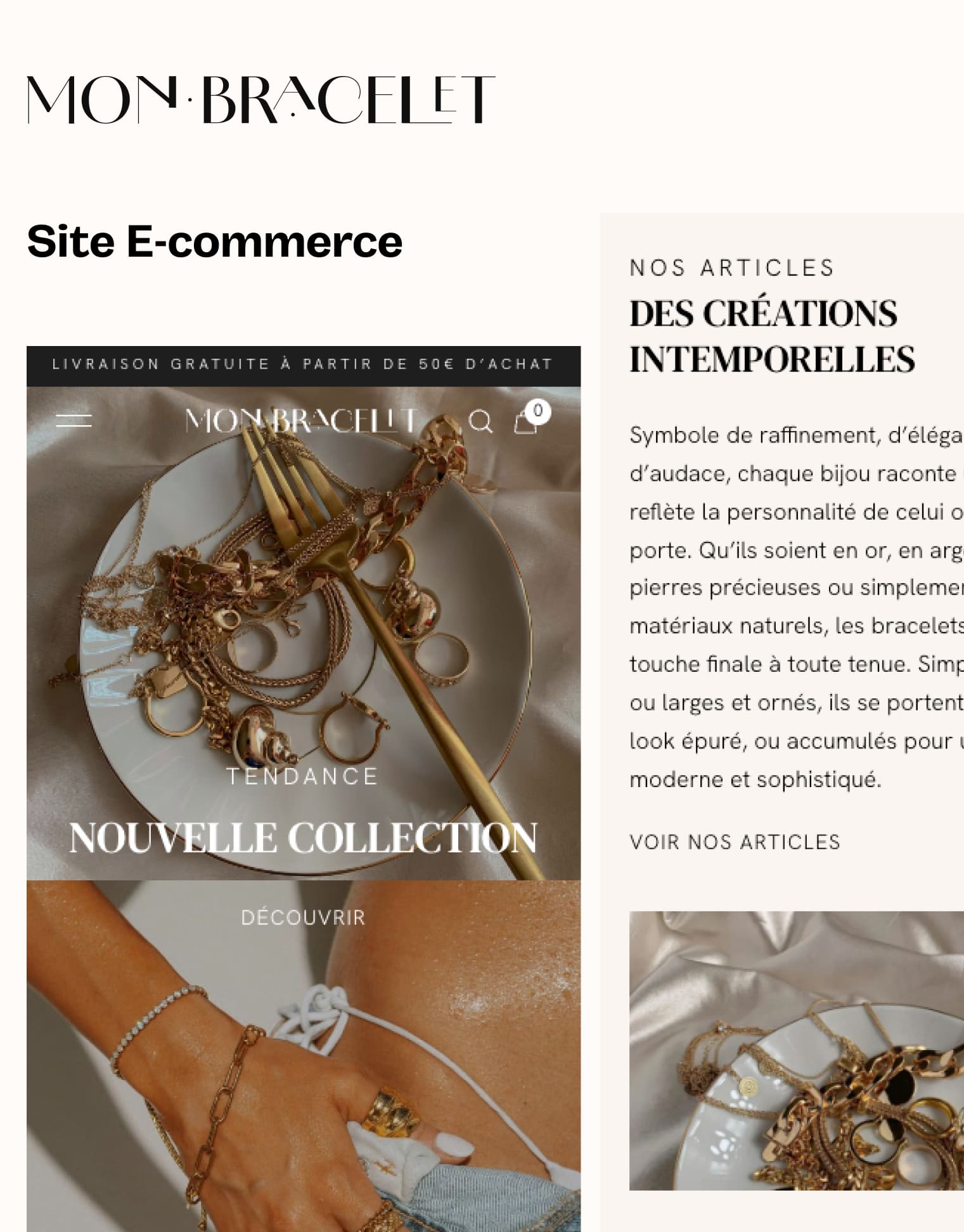
Task: Click the free delivery announcement banner
Action: point(304,366)
